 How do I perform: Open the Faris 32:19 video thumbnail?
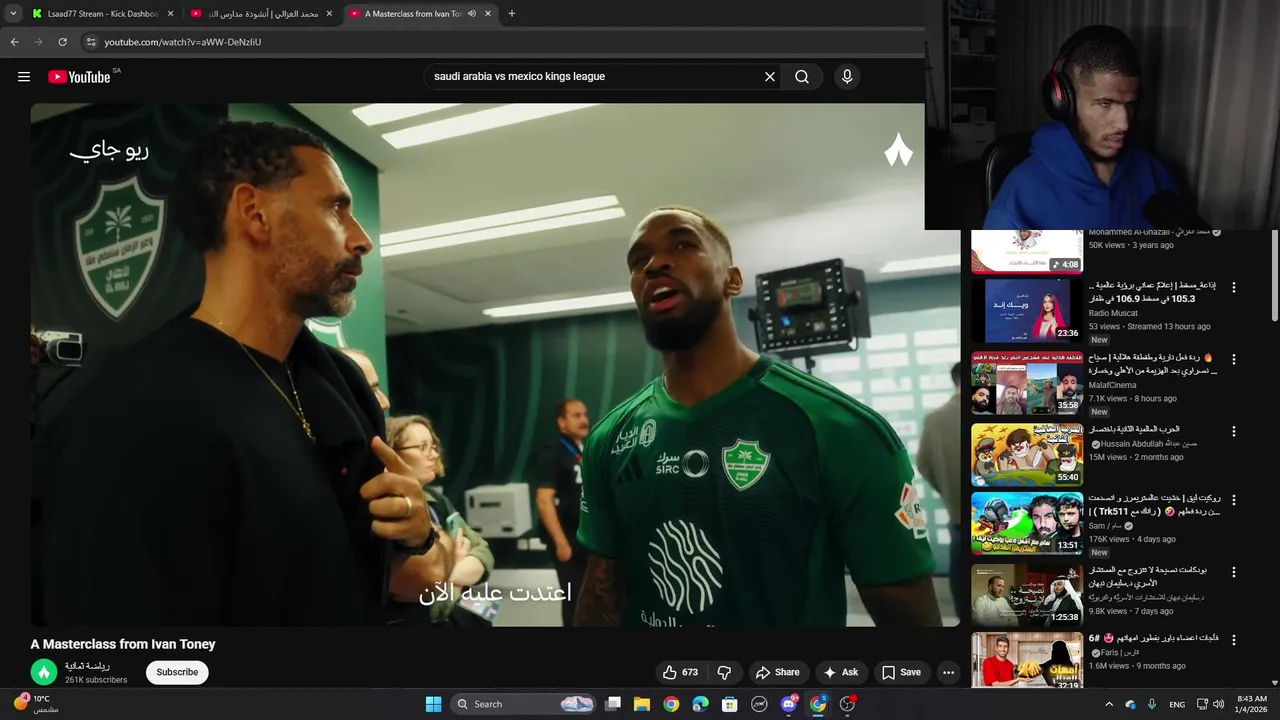tap(1027, 661)
